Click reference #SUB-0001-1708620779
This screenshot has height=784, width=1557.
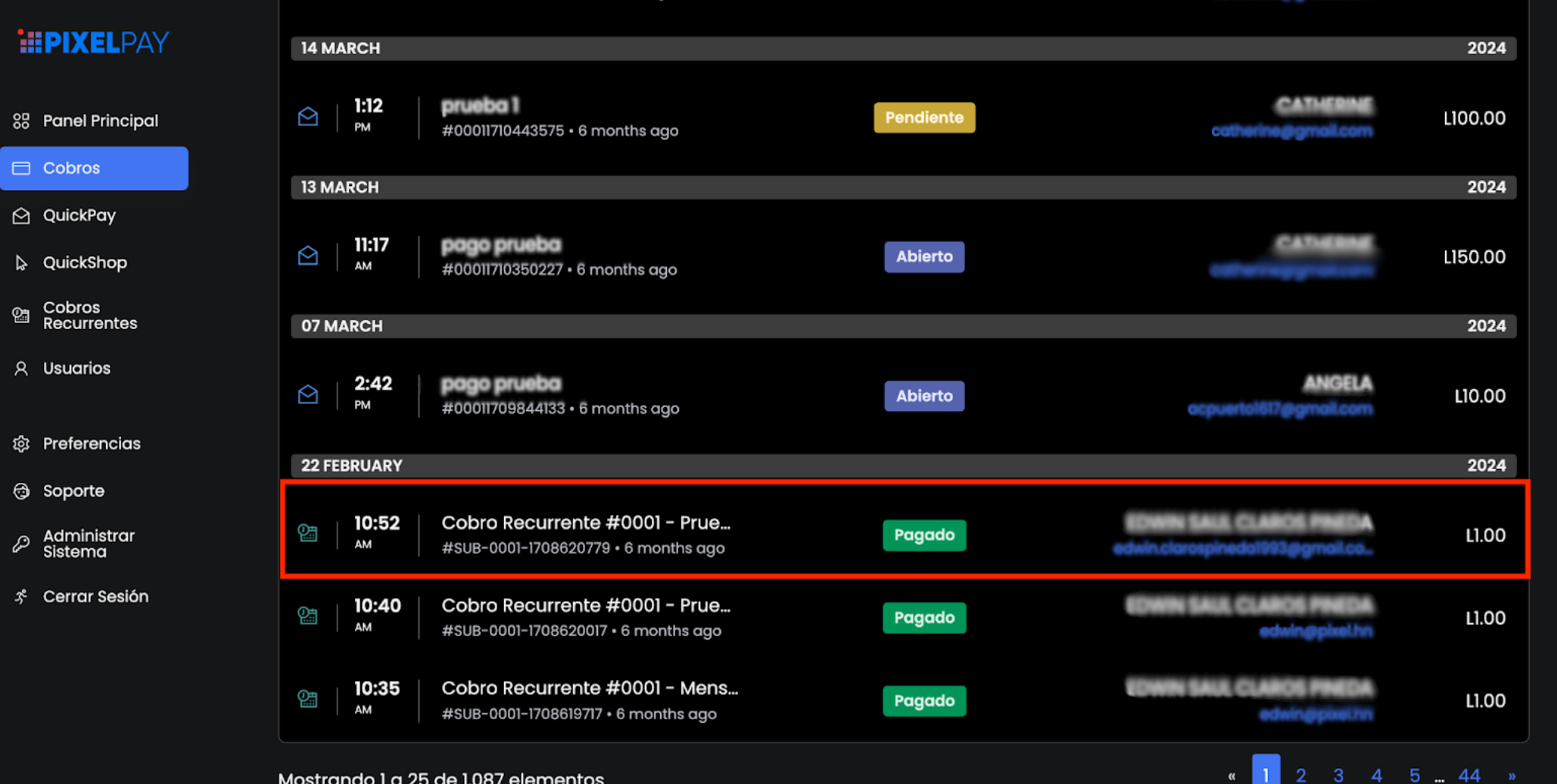[526, 548]
